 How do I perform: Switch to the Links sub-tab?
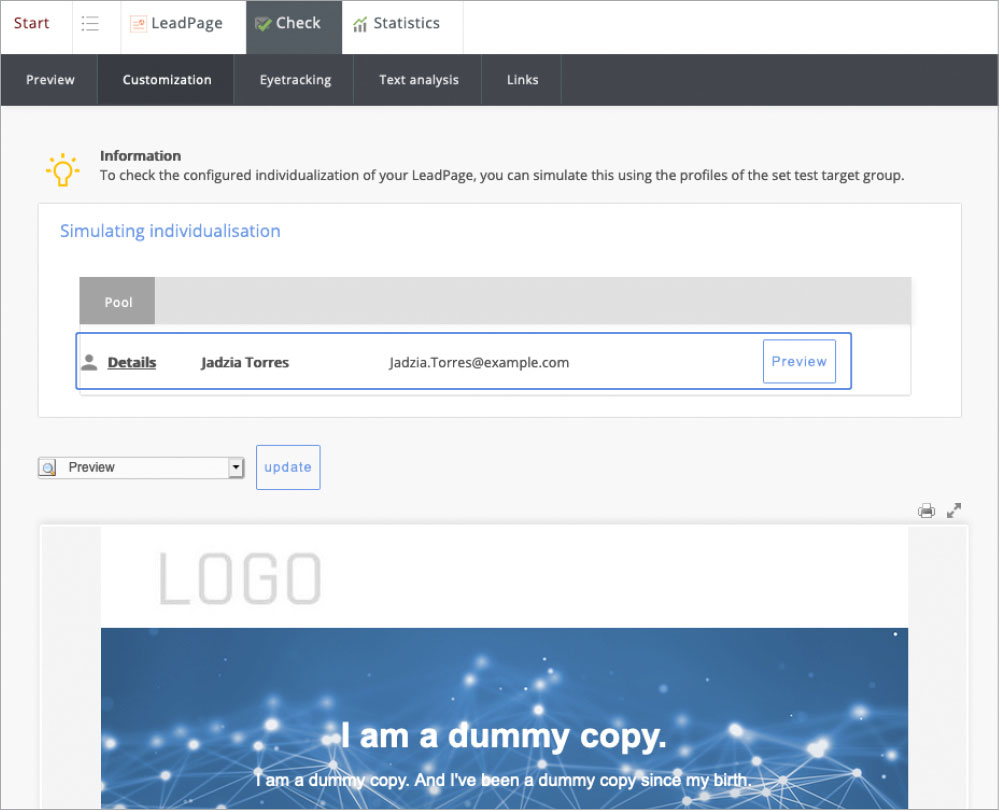pos(522,80)
